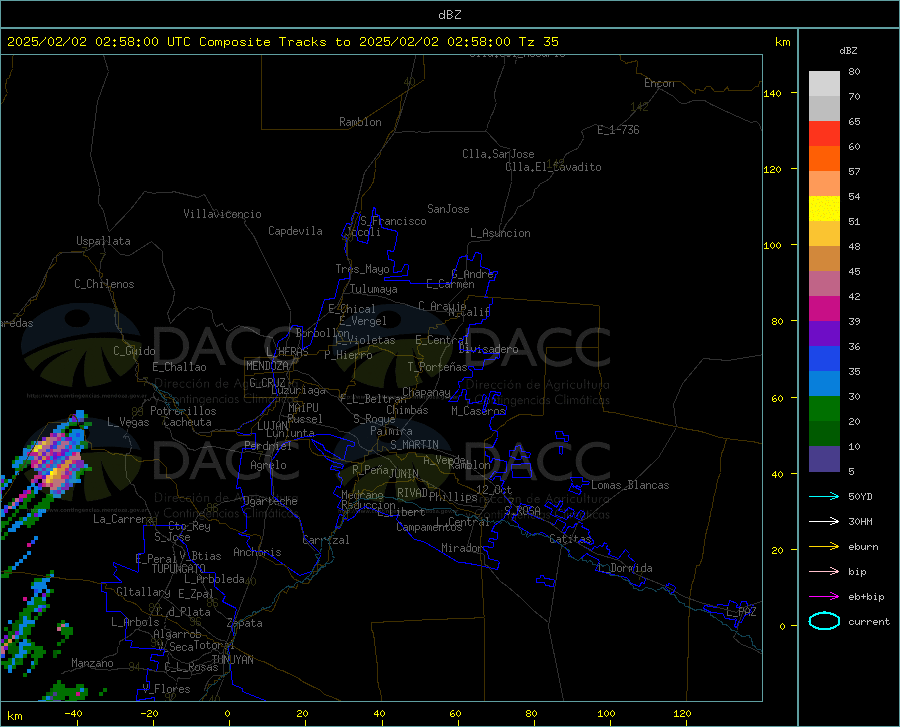Click the dBZ title at top center
The width and height of the screenshot is (900, 727).
[x=449, y=15]
